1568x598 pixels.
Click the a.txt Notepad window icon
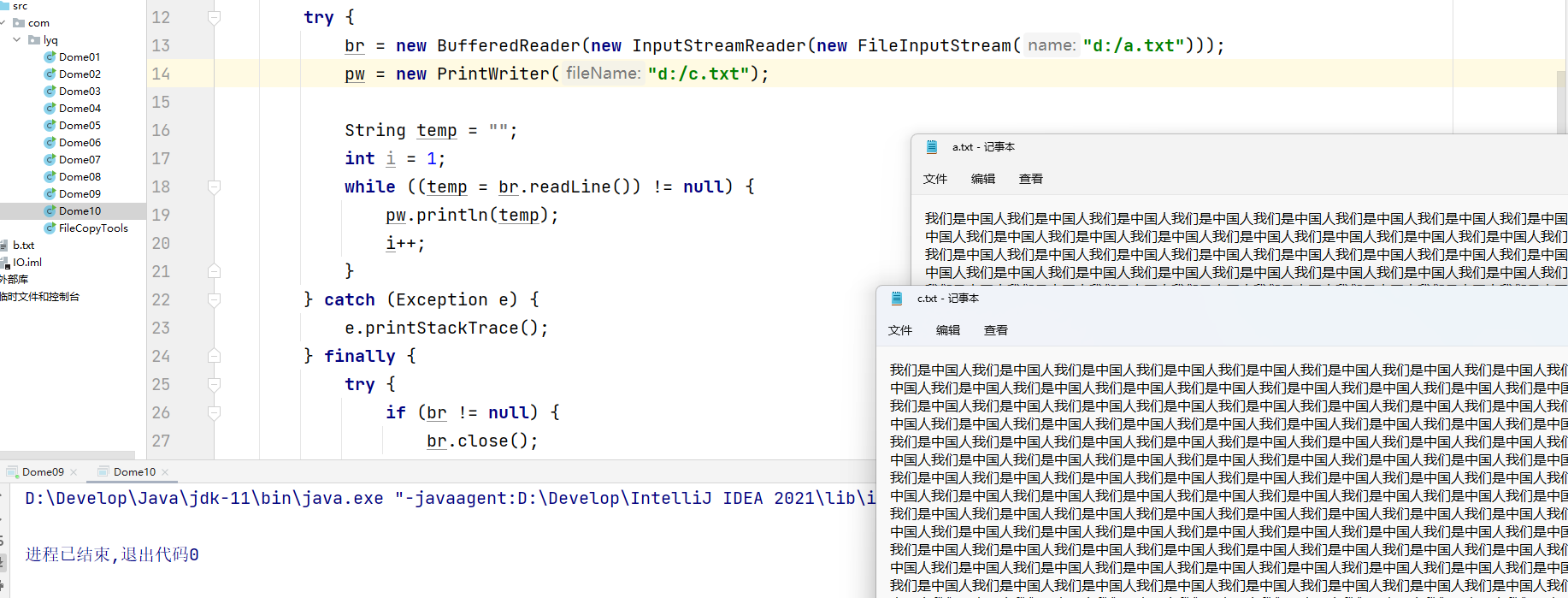[x=932, y=147]
